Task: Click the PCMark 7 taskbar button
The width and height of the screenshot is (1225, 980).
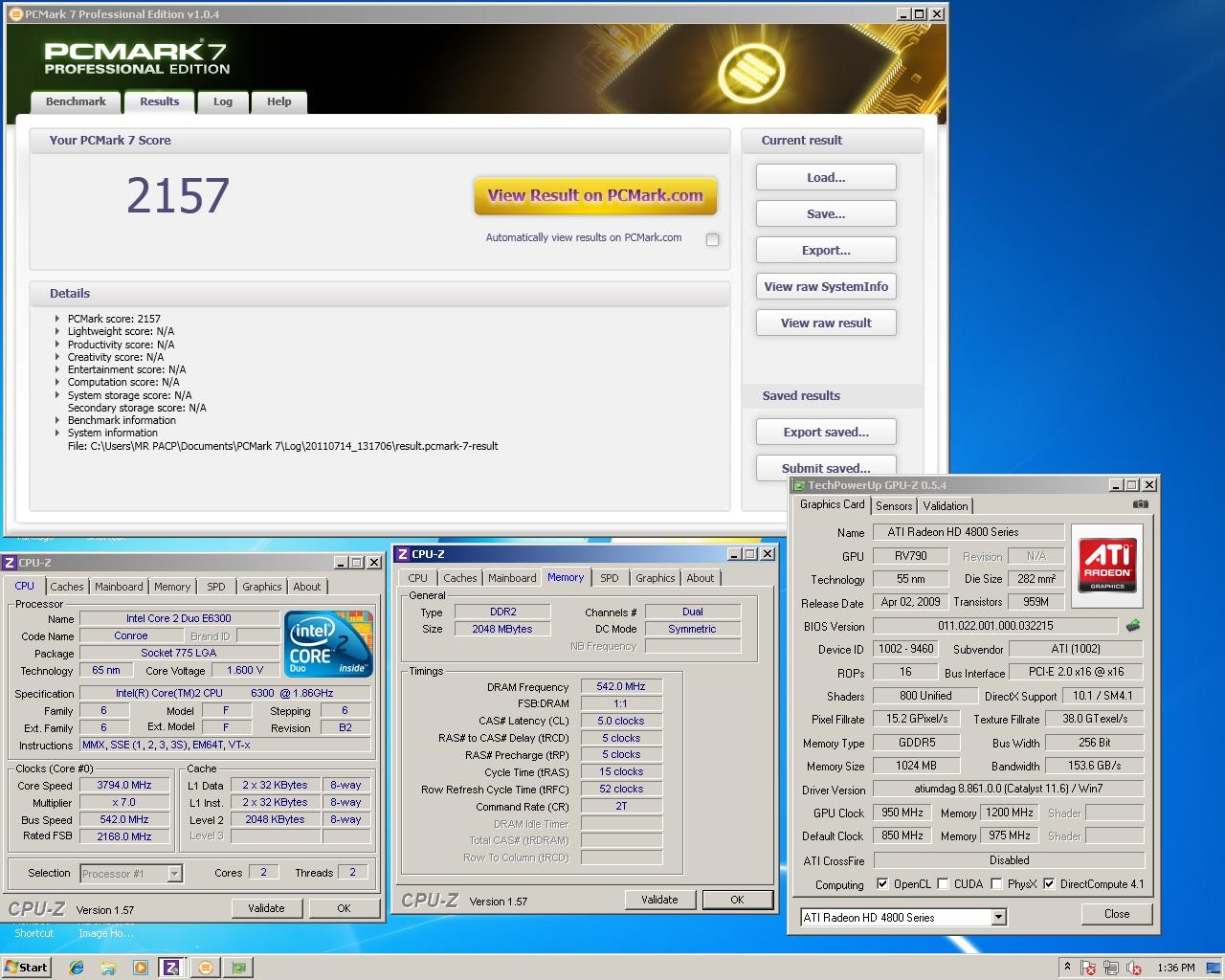Action: click(205, 968)
